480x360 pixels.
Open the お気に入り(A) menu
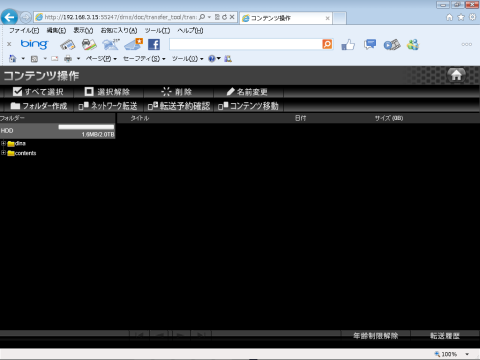[x=119, y=31]
